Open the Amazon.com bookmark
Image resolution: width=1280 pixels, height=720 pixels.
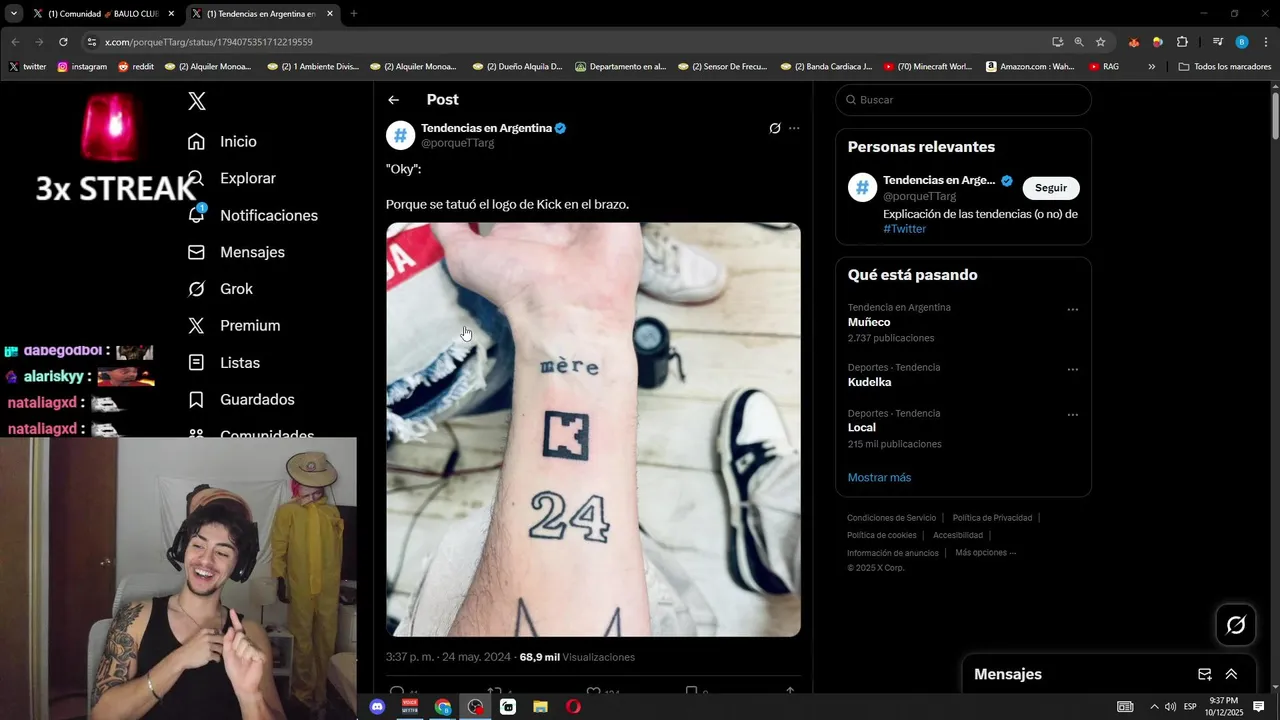(x=1030, y=67)
